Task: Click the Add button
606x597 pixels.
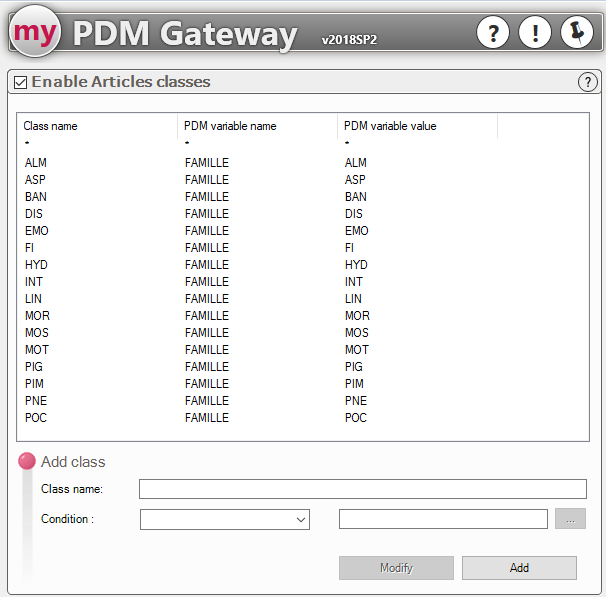Action: 519,568
